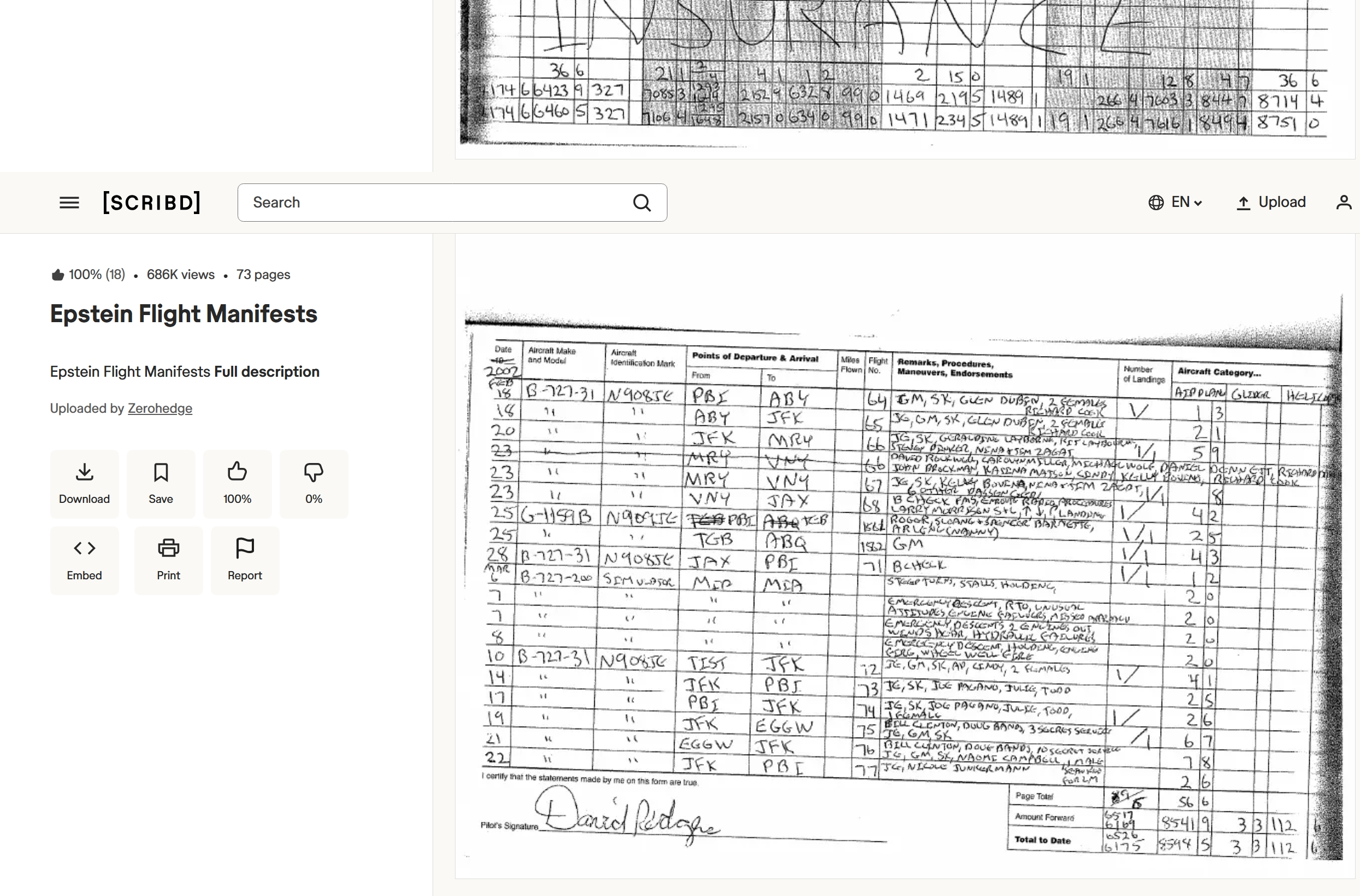Click the thumbs-up 100% (18) rating
Screen dimensions: 1360x896
(88, 275)
